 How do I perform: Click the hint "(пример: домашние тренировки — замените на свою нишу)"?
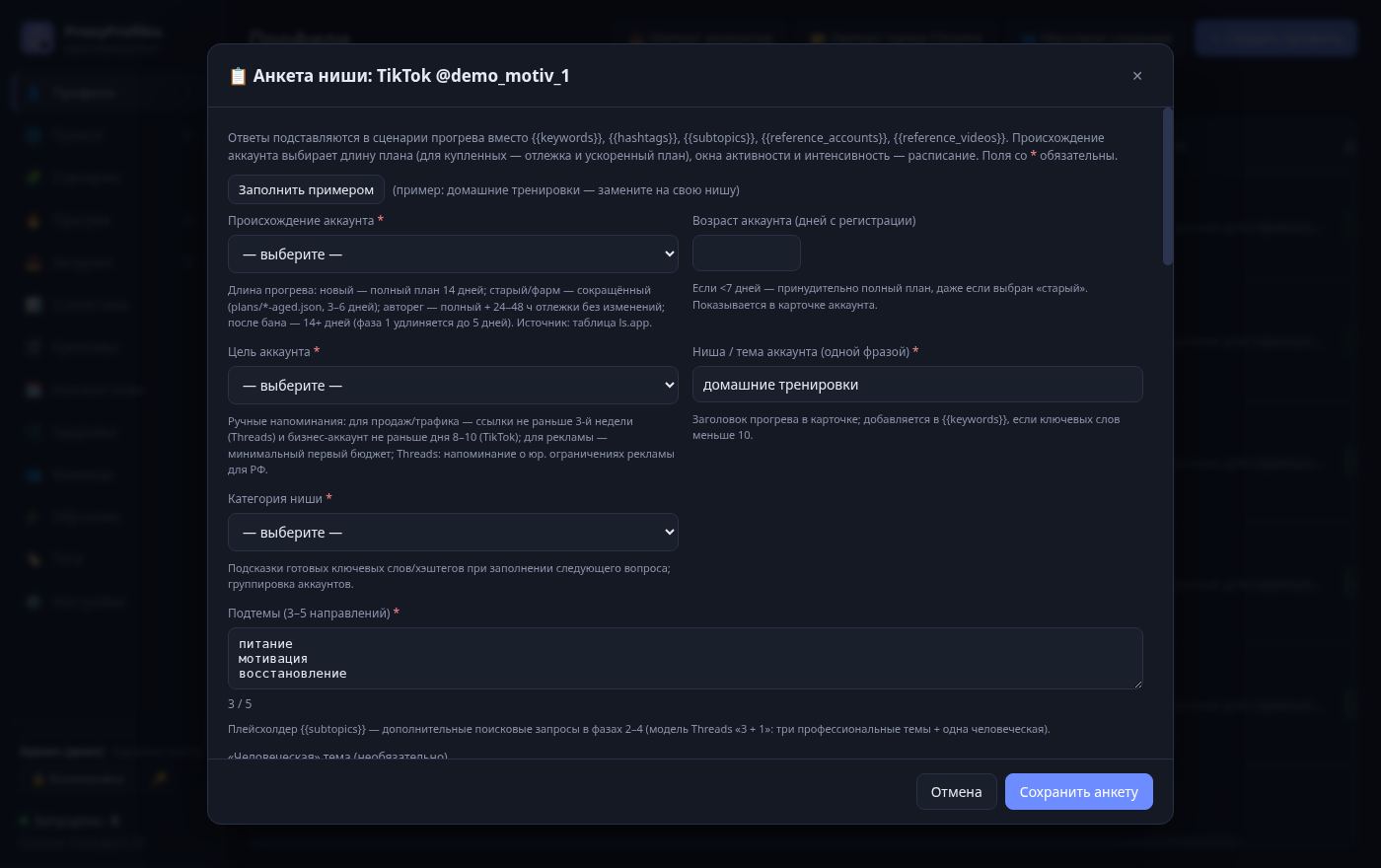[x=566, y=189]
